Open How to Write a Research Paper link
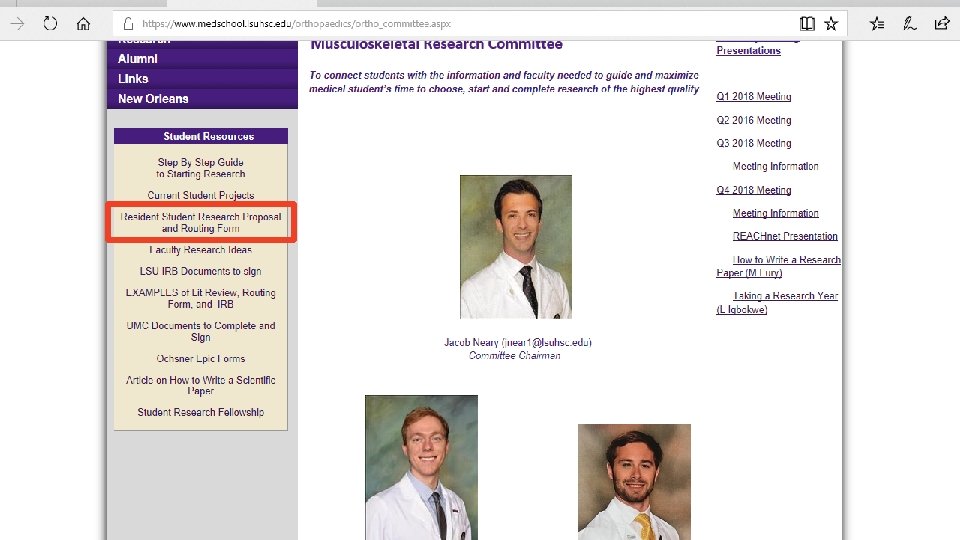The image size is (960, 540). coord(779,266)
